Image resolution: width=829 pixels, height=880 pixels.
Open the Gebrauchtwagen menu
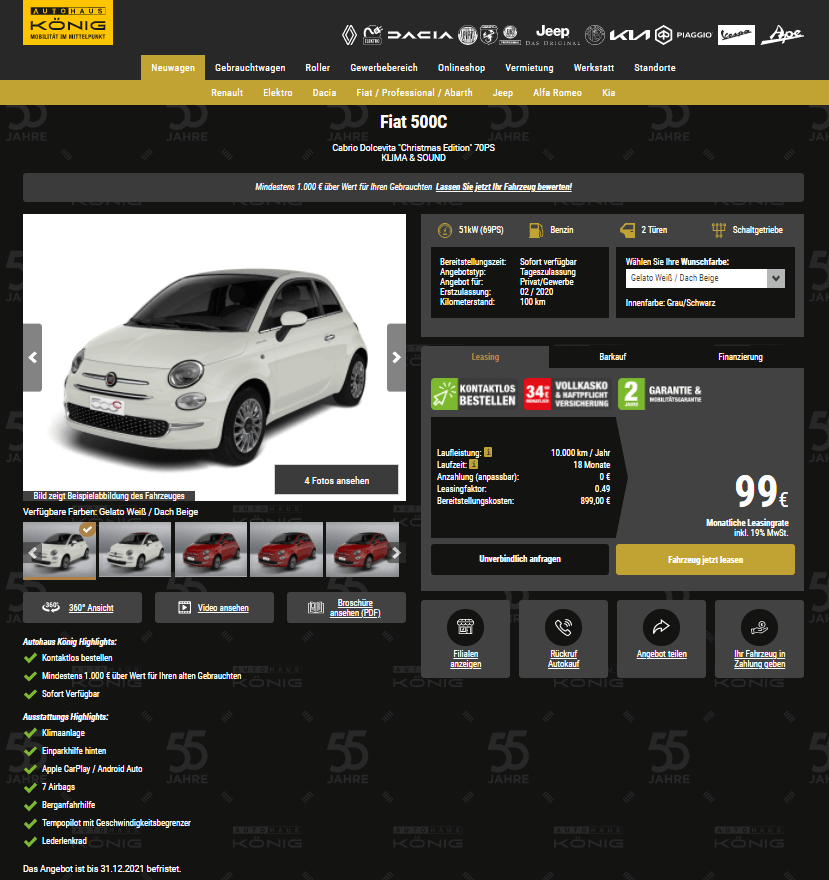tap(250, 68)
